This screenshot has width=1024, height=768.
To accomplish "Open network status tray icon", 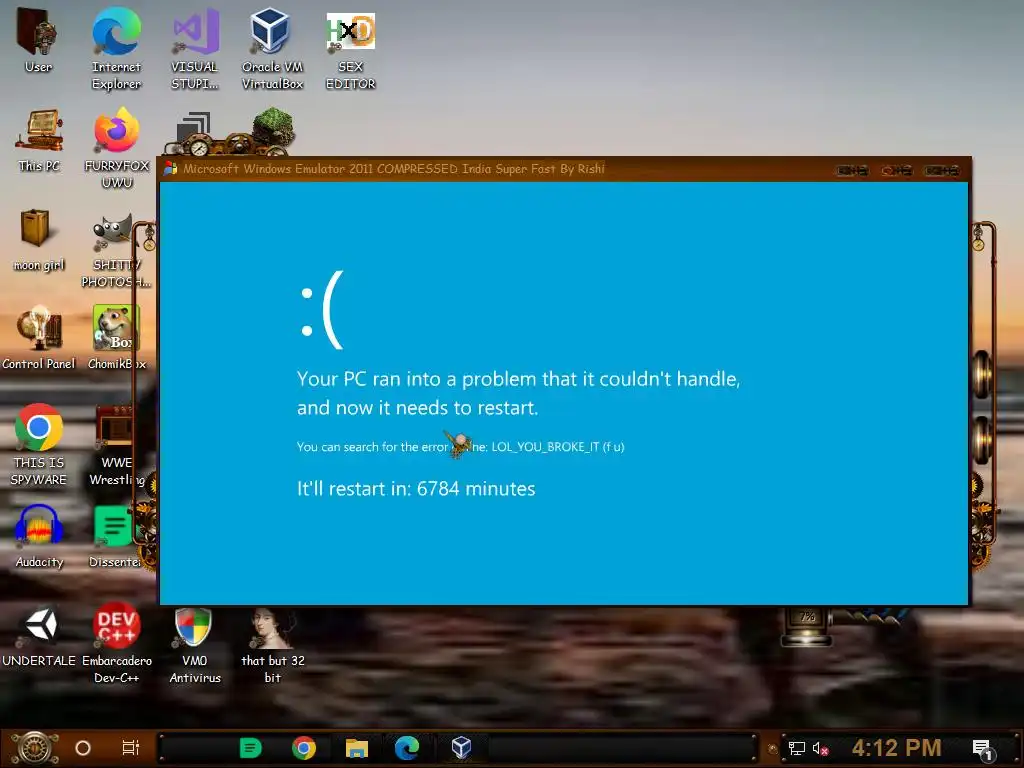I will pos(797,748).
